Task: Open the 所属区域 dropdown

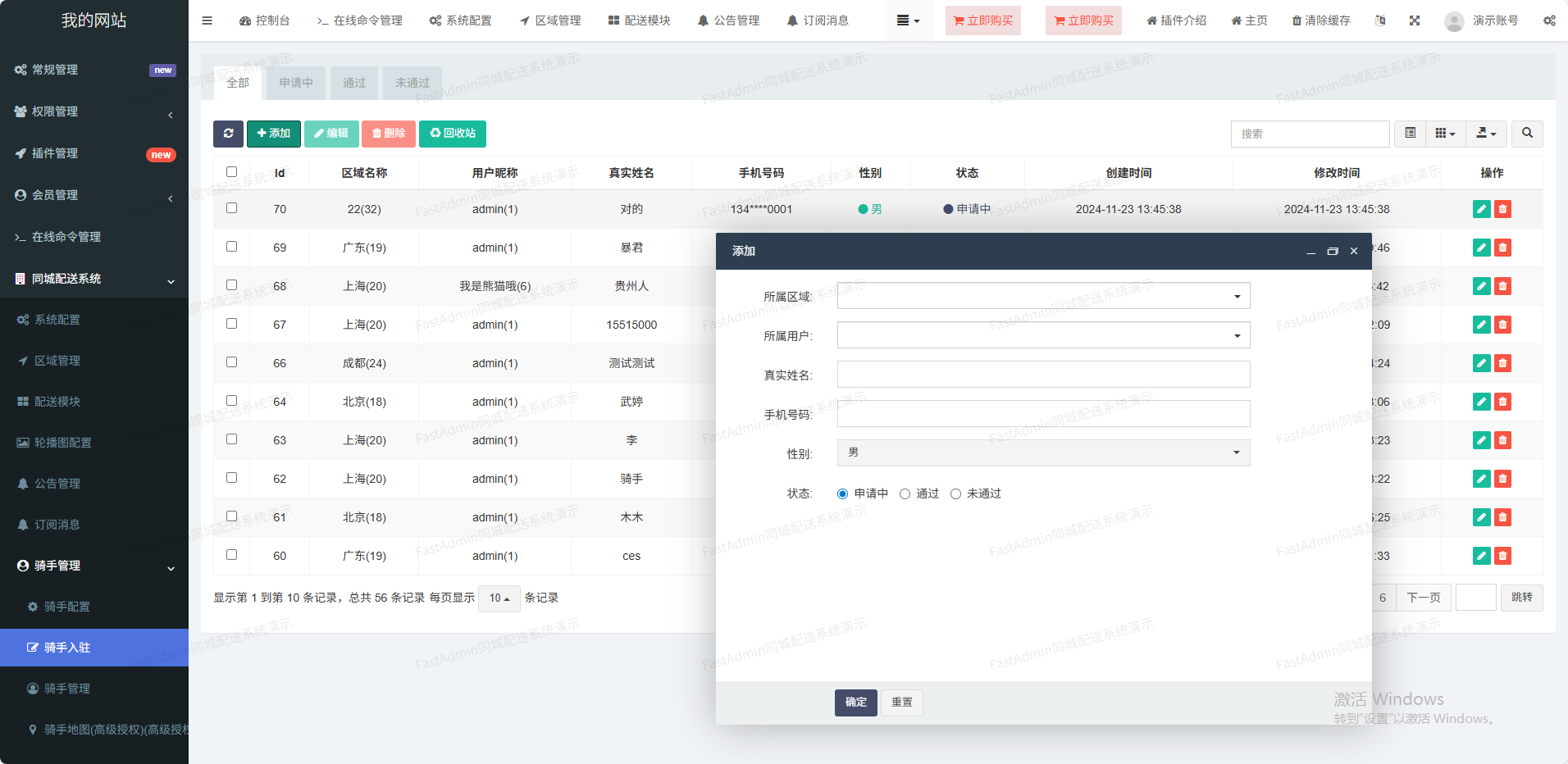Action: coord(1043,296)
